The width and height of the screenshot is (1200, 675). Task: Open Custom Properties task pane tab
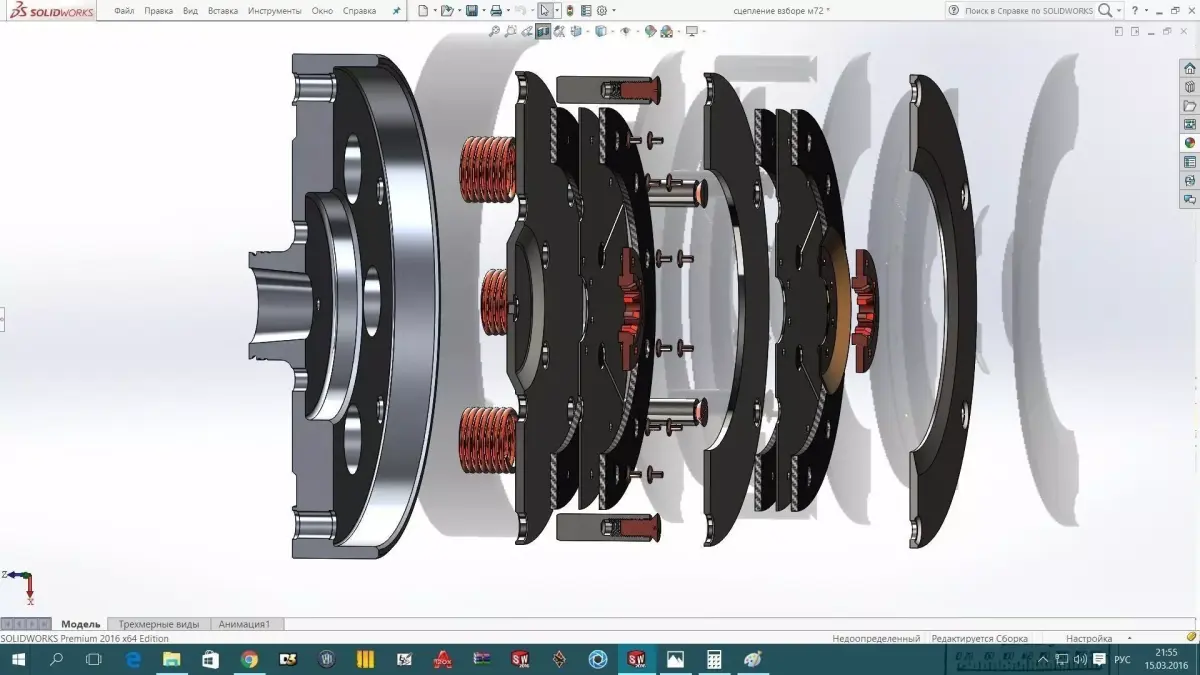(x=1190, y=162)
